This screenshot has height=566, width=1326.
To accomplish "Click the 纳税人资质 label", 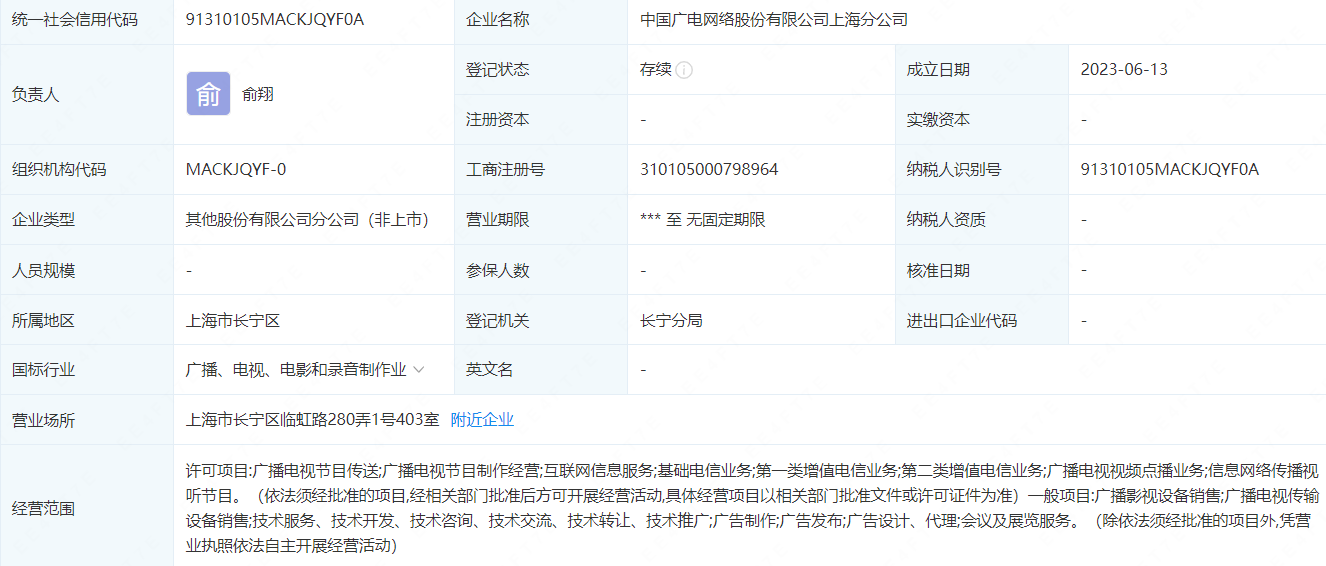I will pyautogui.click(x=946, y=220).
